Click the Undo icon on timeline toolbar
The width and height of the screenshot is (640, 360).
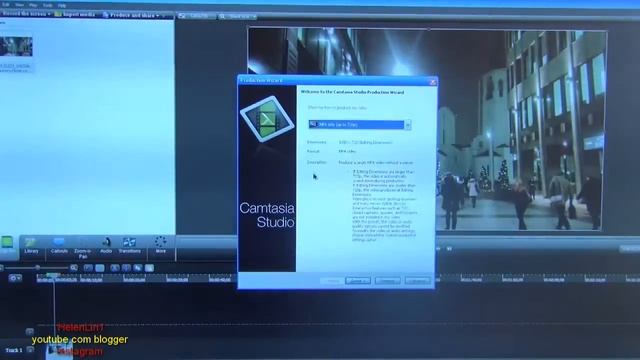point(88,268)
